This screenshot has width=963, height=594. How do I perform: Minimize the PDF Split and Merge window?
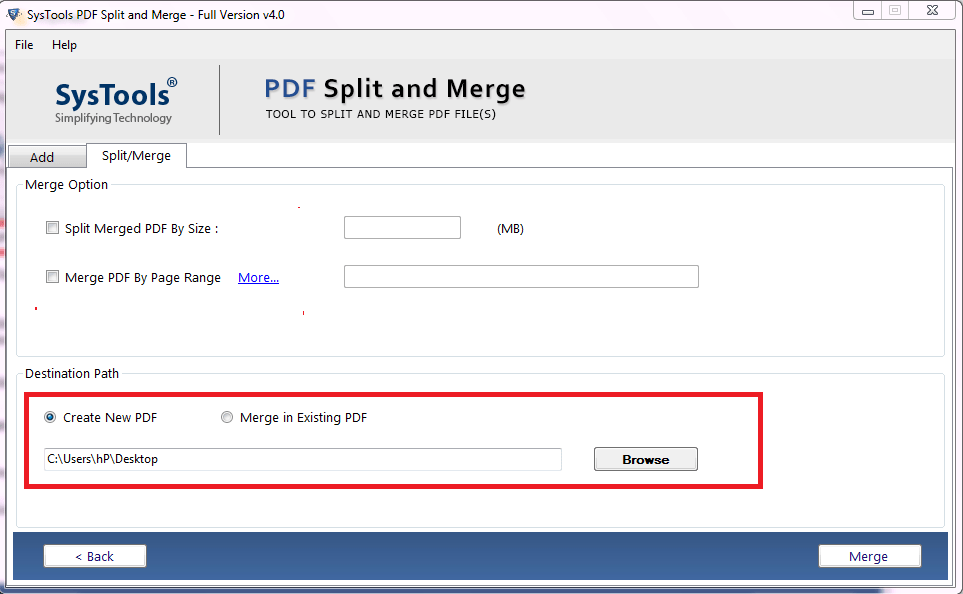[x=868, y=10]
